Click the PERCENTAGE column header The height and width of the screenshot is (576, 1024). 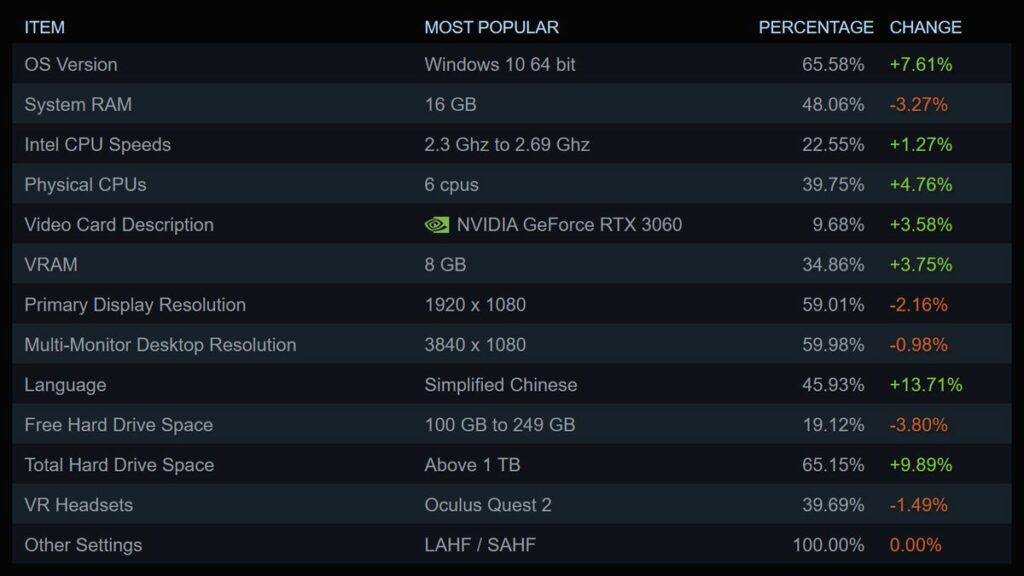(816, 27)
